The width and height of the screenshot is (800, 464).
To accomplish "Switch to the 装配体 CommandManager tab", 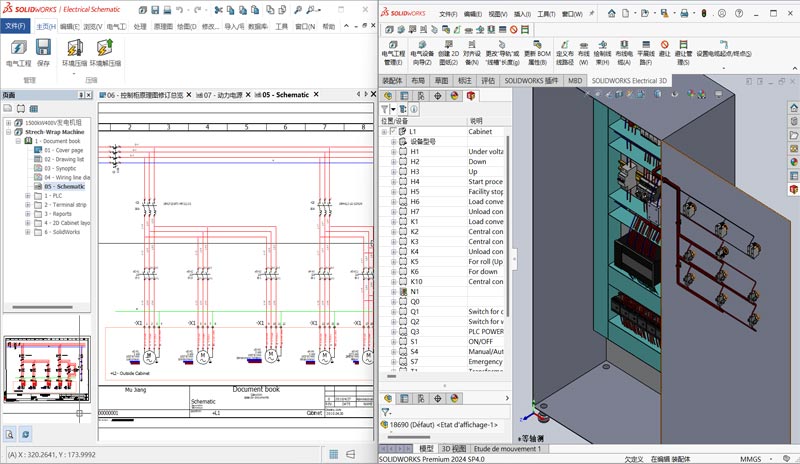I will [392, 81].
